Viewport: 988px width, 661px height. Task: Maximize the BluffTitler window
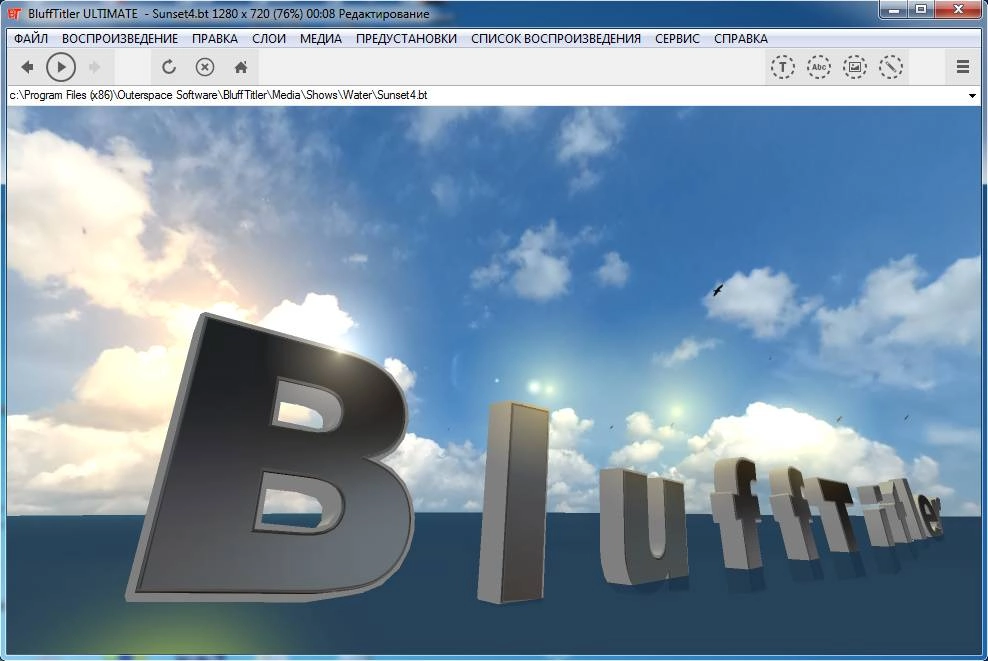pyautogui.click(x=921, y=9)
